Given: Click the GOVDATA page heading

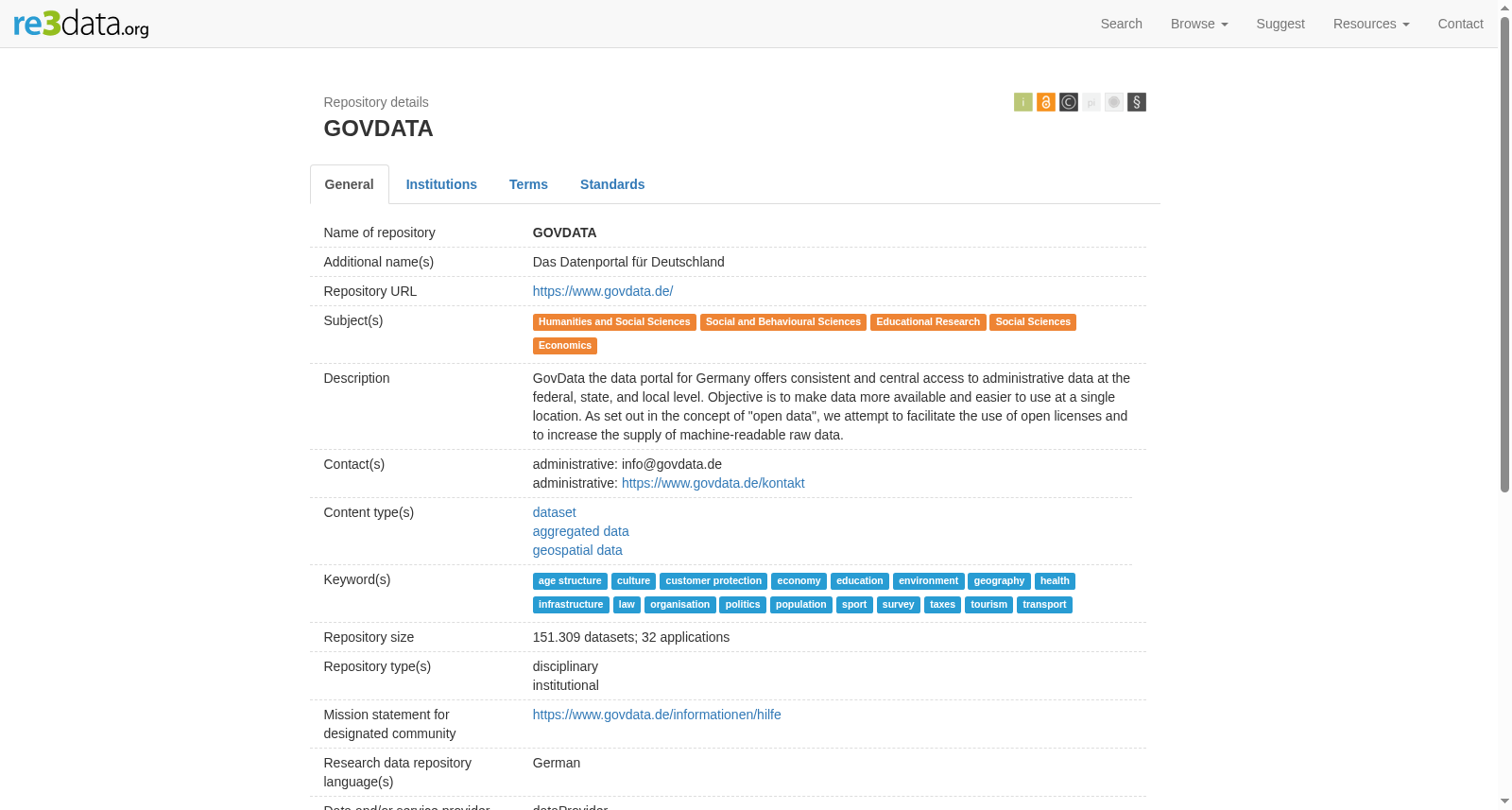Looking at the screenshot, I should (379, 129).
